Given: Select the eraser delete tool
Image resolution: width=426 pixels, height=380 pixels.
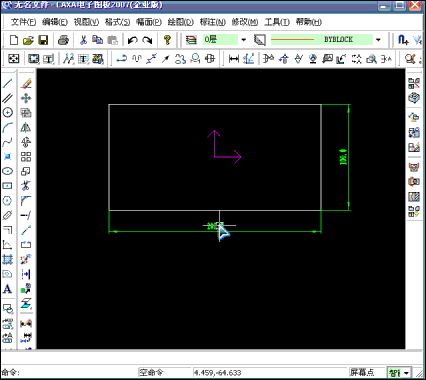Looking at the screenshot, I should [x=26, y=83].
